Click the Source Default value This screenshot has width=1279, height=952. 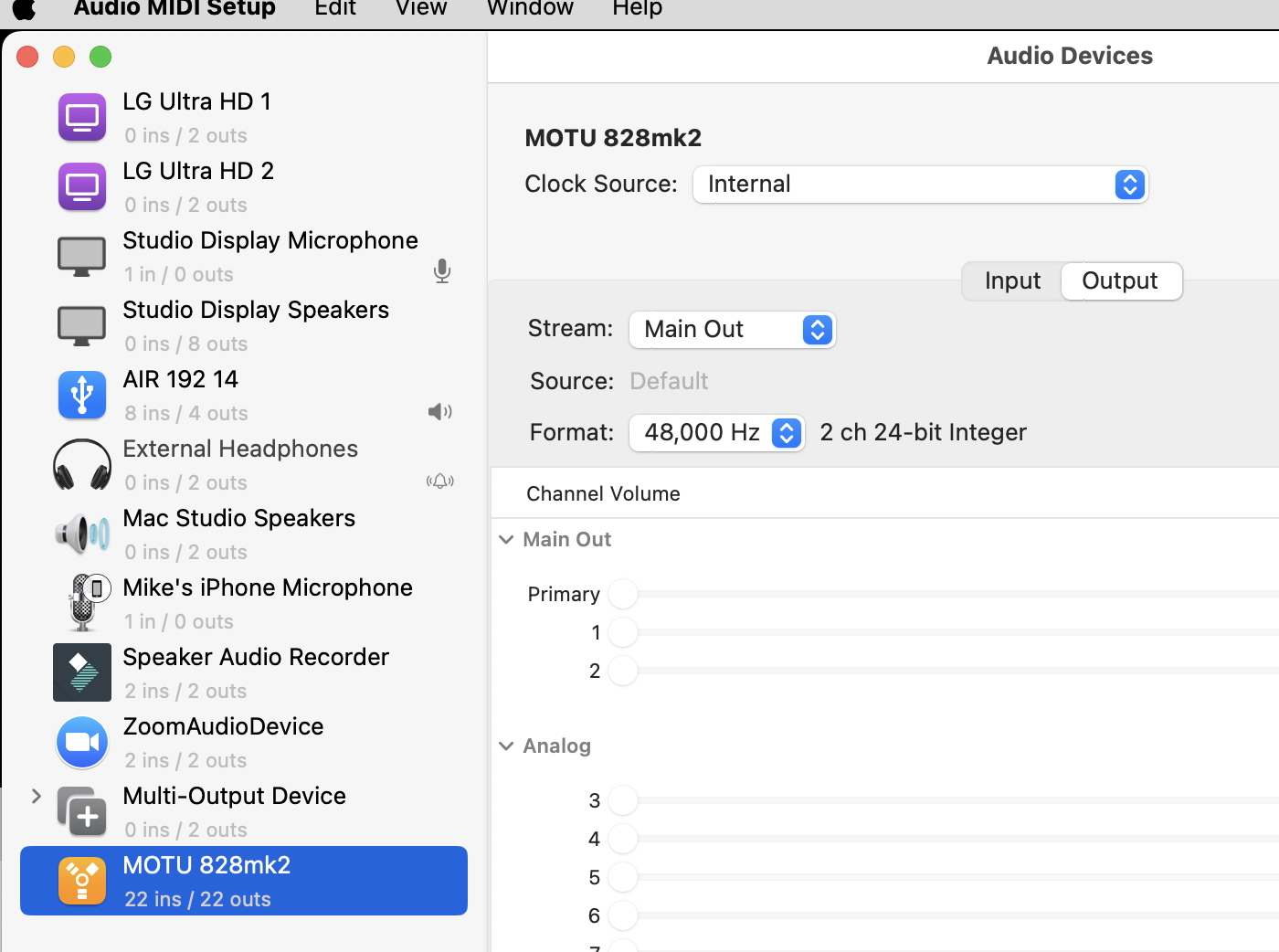(x=670, y=381)
